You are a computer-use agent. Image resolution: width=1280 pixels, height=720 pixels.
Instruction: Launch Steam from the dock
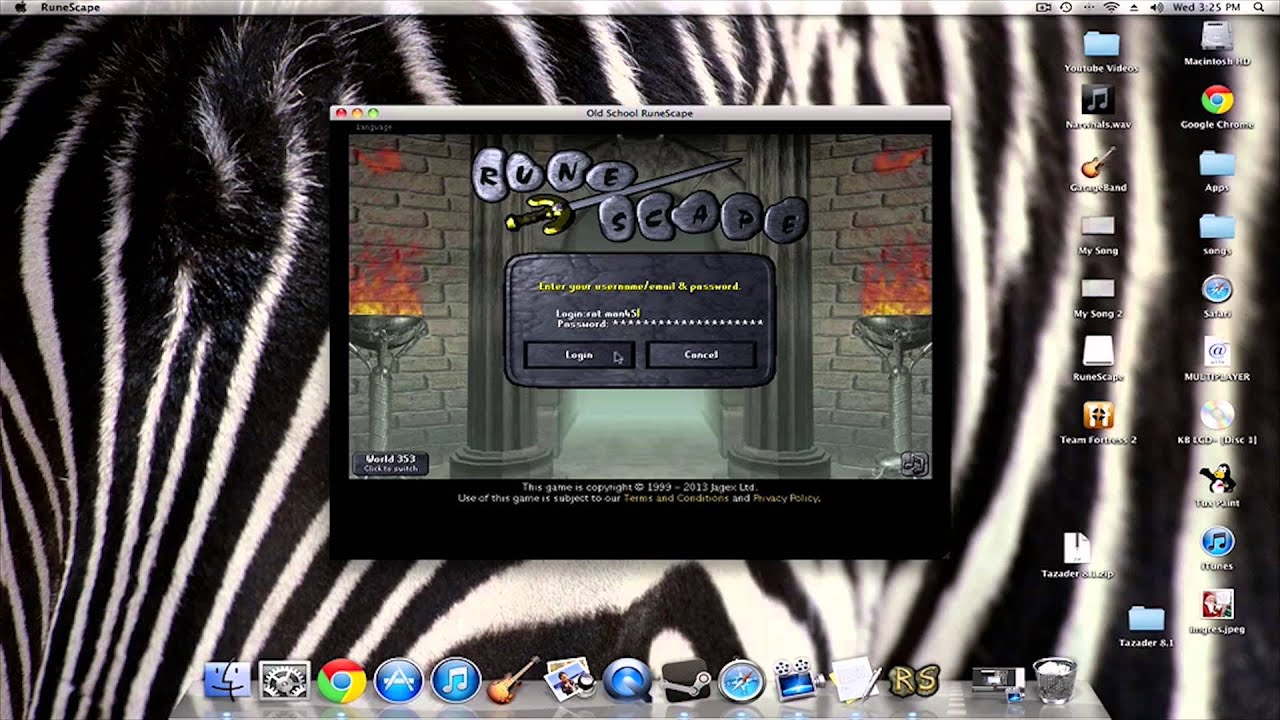pyautogui.click(x=685, y=681)
